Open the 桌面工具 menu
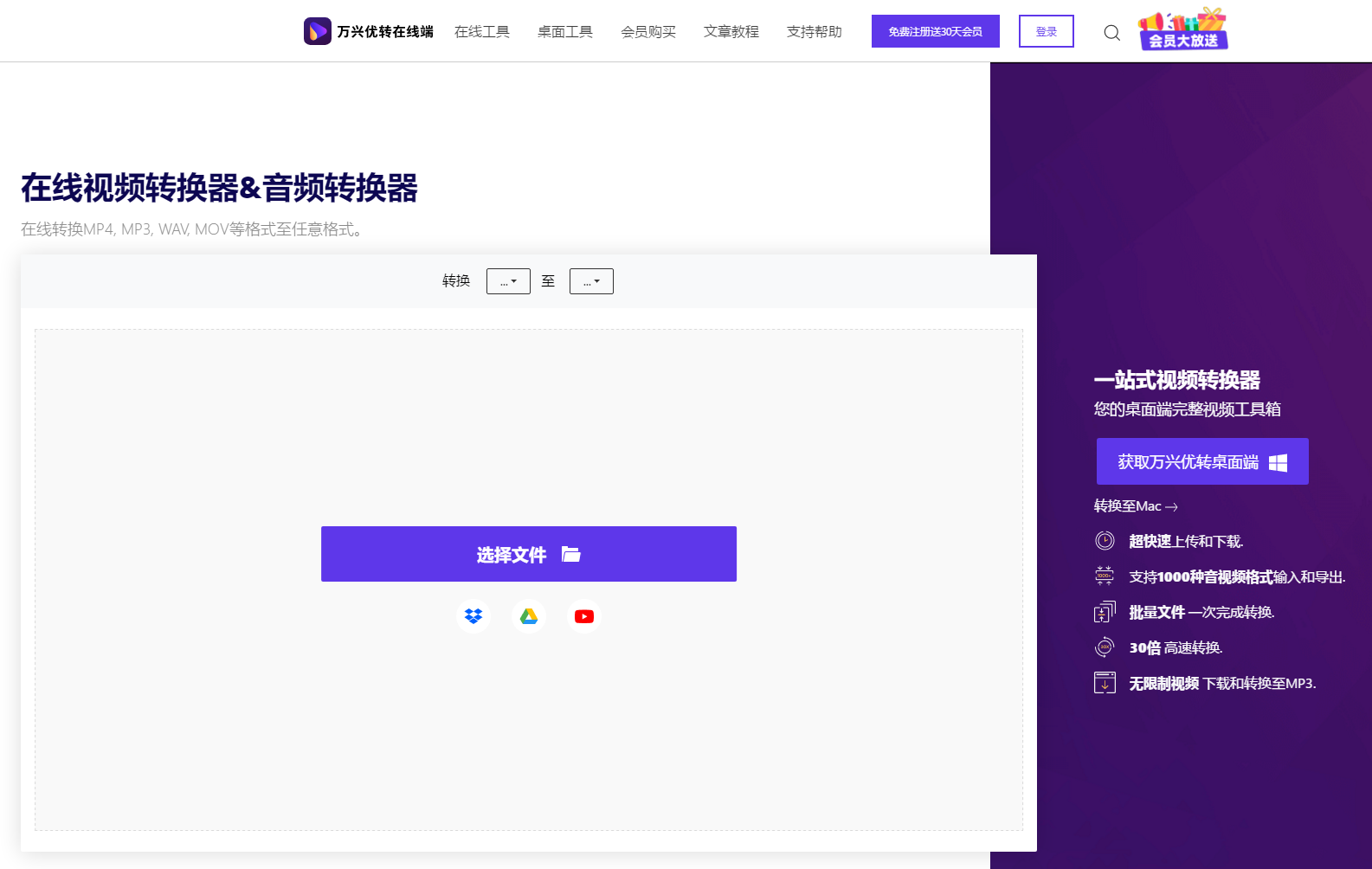1372x869 pixels. tap(565, 32)
